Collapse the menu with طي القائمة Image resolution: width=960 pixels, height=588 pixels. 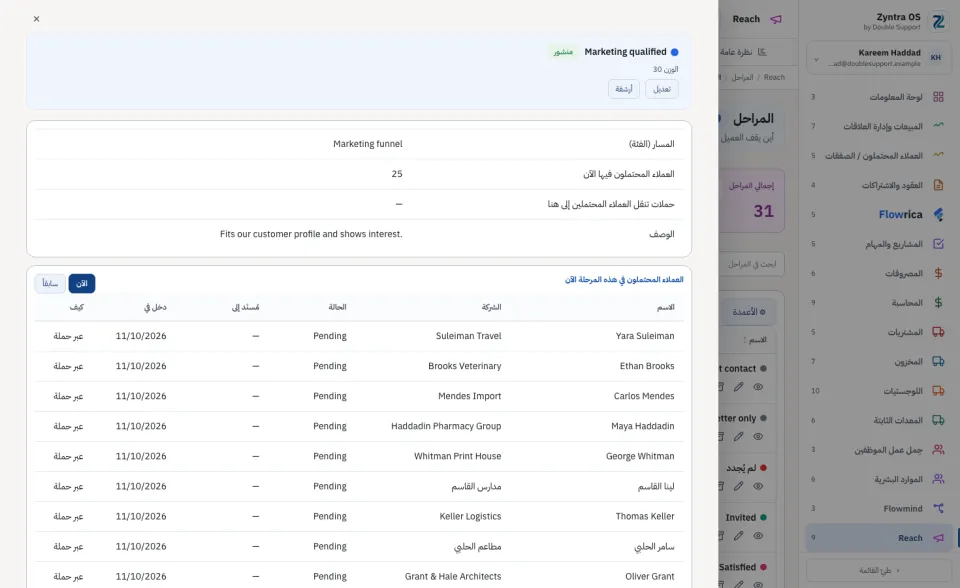tap(879, 570)
